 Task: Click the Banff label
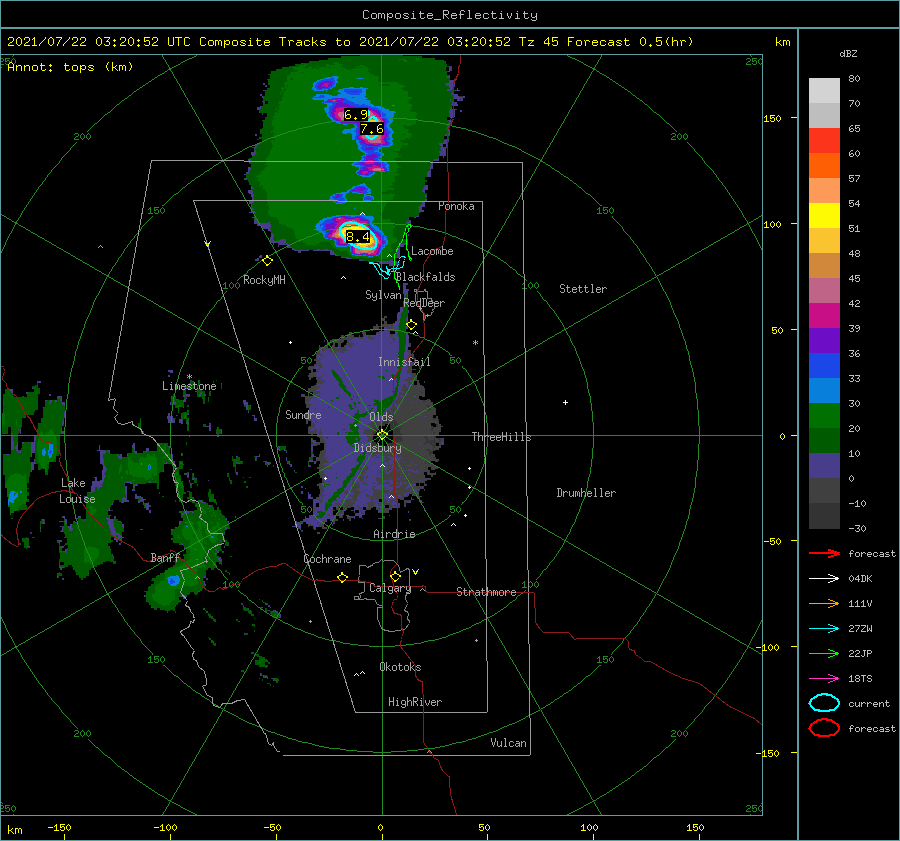click(x=165, y=557)
